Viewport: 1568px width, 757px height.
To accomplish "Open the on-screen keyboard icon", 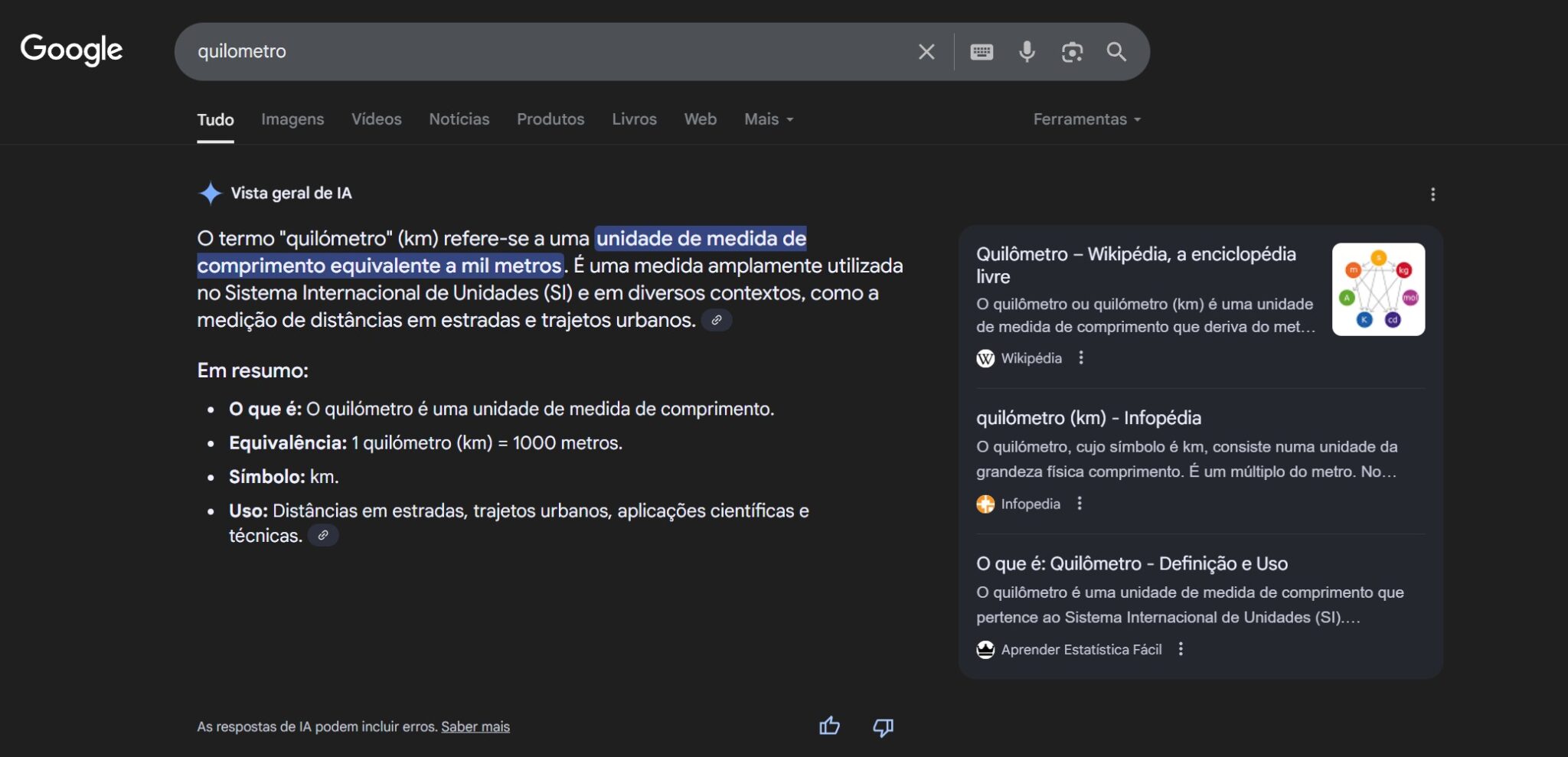I will coord(982,51).
